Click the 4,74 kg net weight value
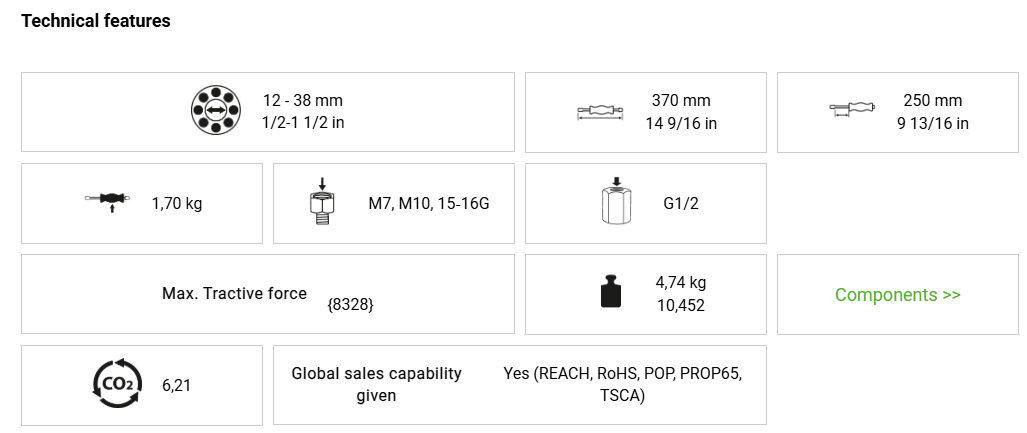 pyautogui.click(x=681, y=282)
